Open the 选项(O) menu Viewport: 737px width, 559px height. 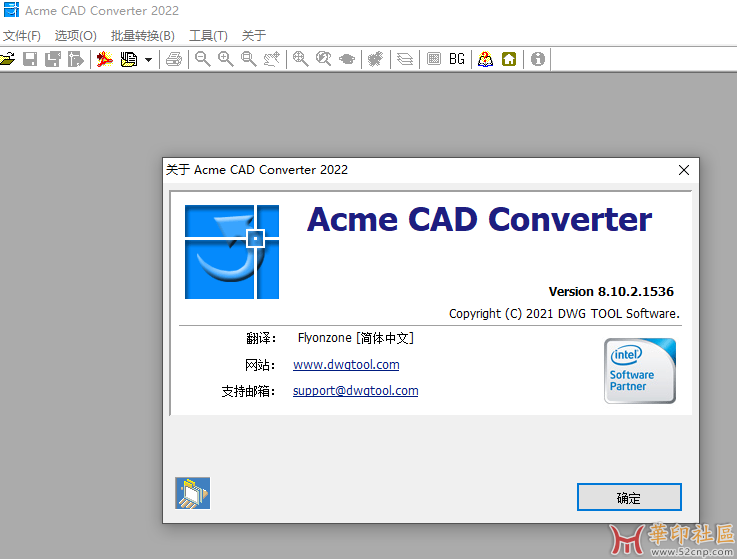coord(76,36)
